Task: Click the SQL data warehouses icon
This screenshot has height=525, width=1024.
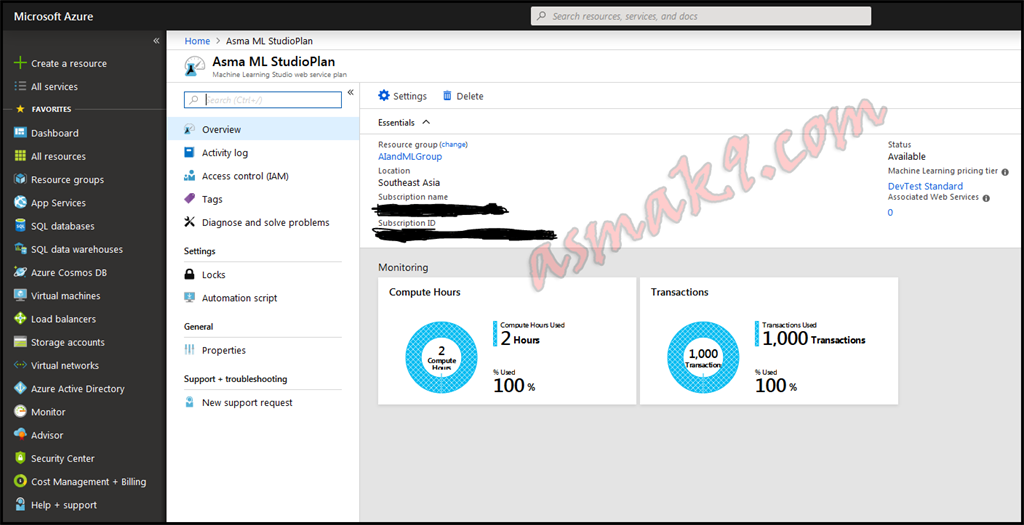Action: coord(20,249)
